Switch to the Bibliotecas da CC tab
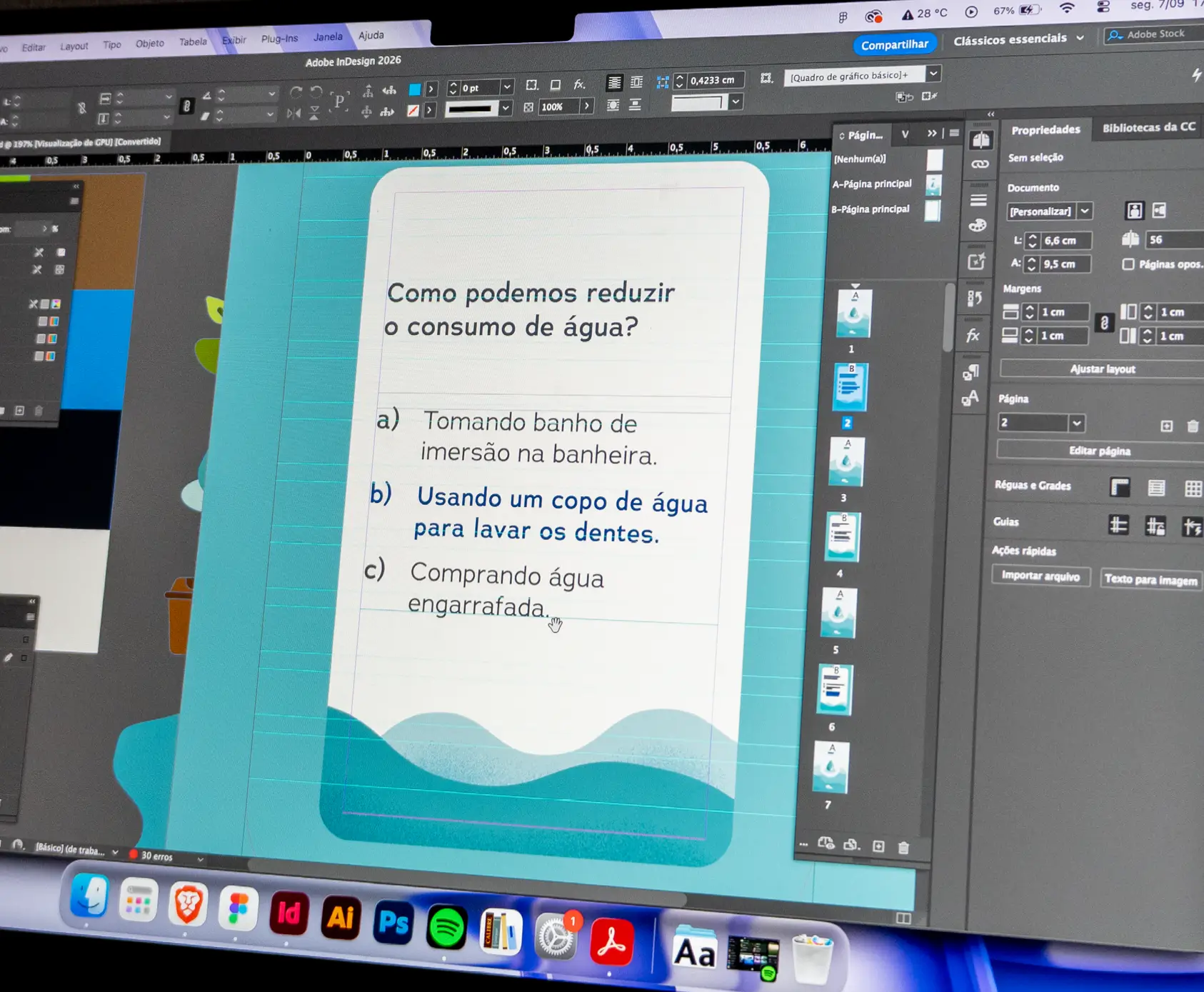Viewport: 1204px width, 992px height. click(1148, 127)
